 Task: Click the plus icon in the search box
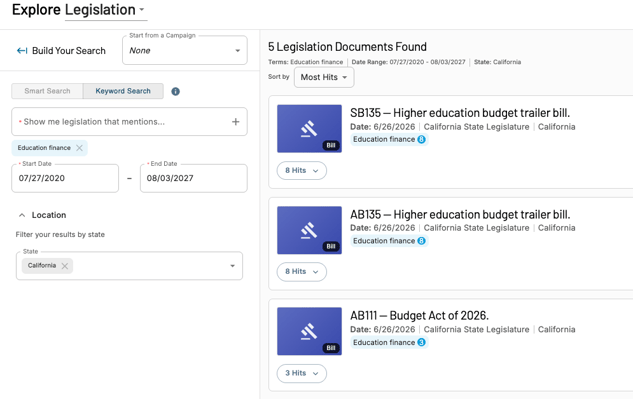pyautogui.click(x=235, y=122)
